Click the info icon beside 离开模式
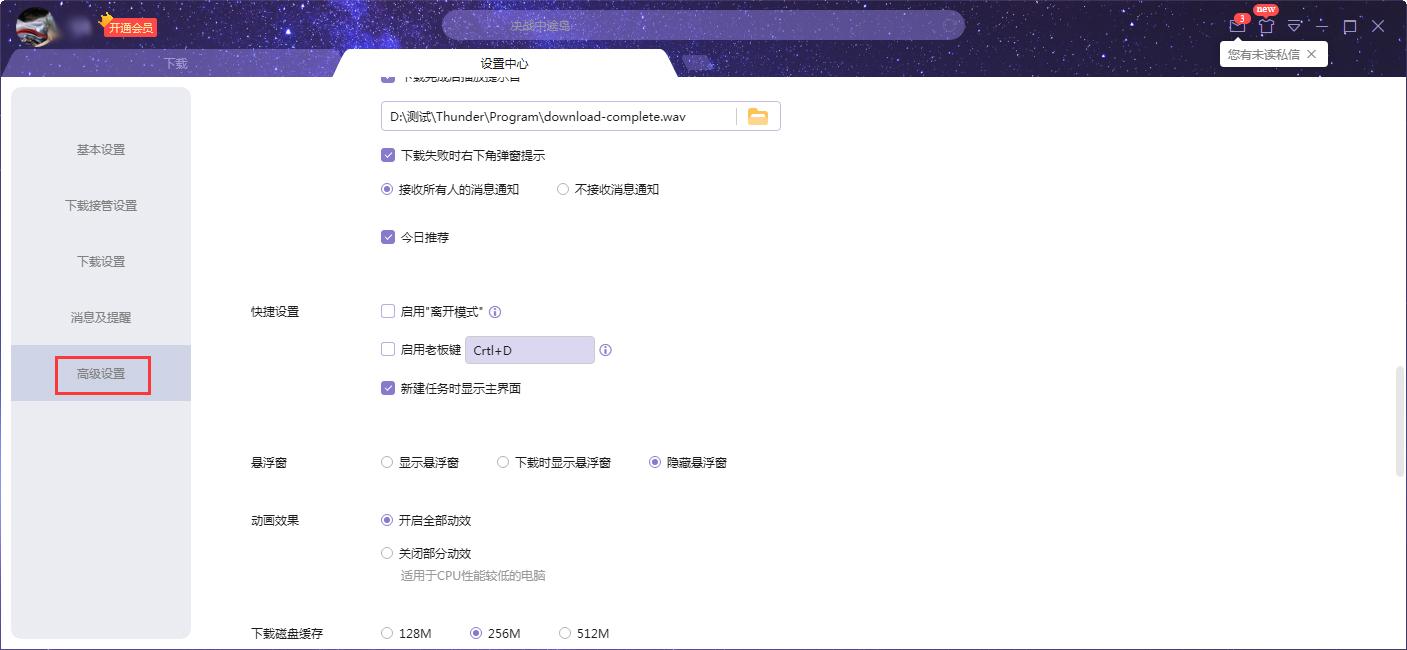 pos(495,311)
